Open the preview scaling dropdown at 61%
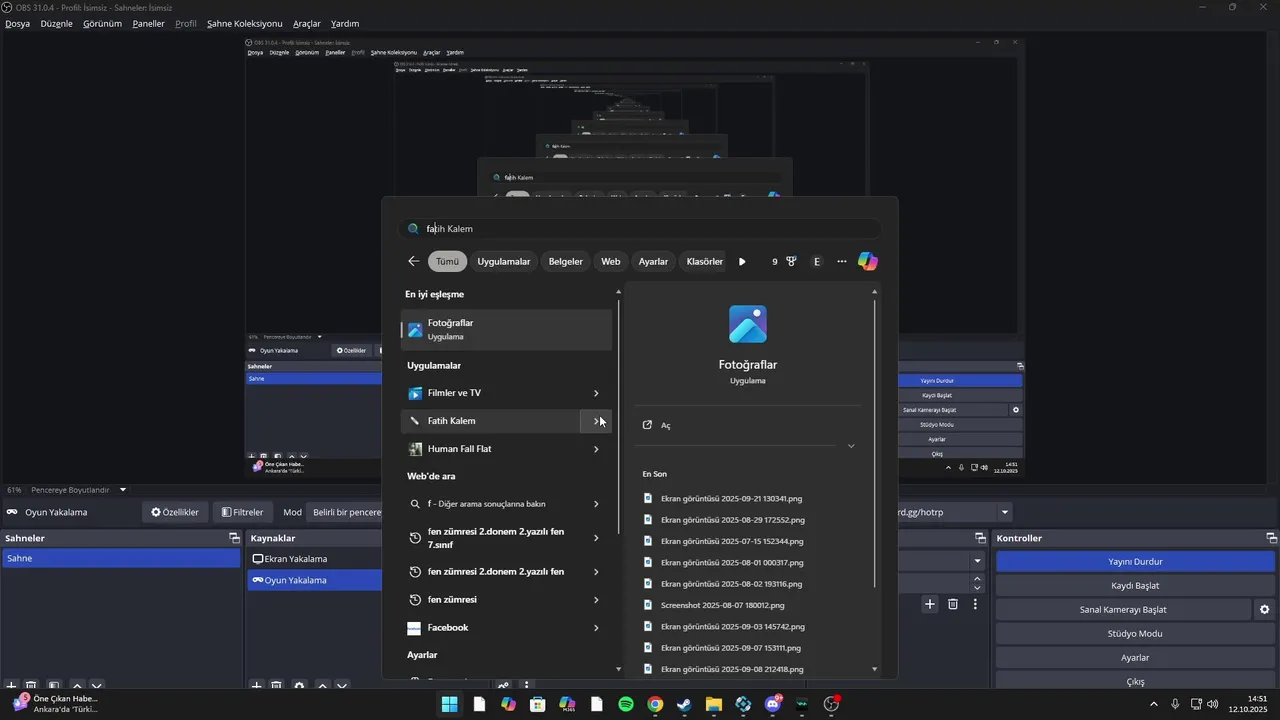The image size is (1280, 720). click(123, 490)
